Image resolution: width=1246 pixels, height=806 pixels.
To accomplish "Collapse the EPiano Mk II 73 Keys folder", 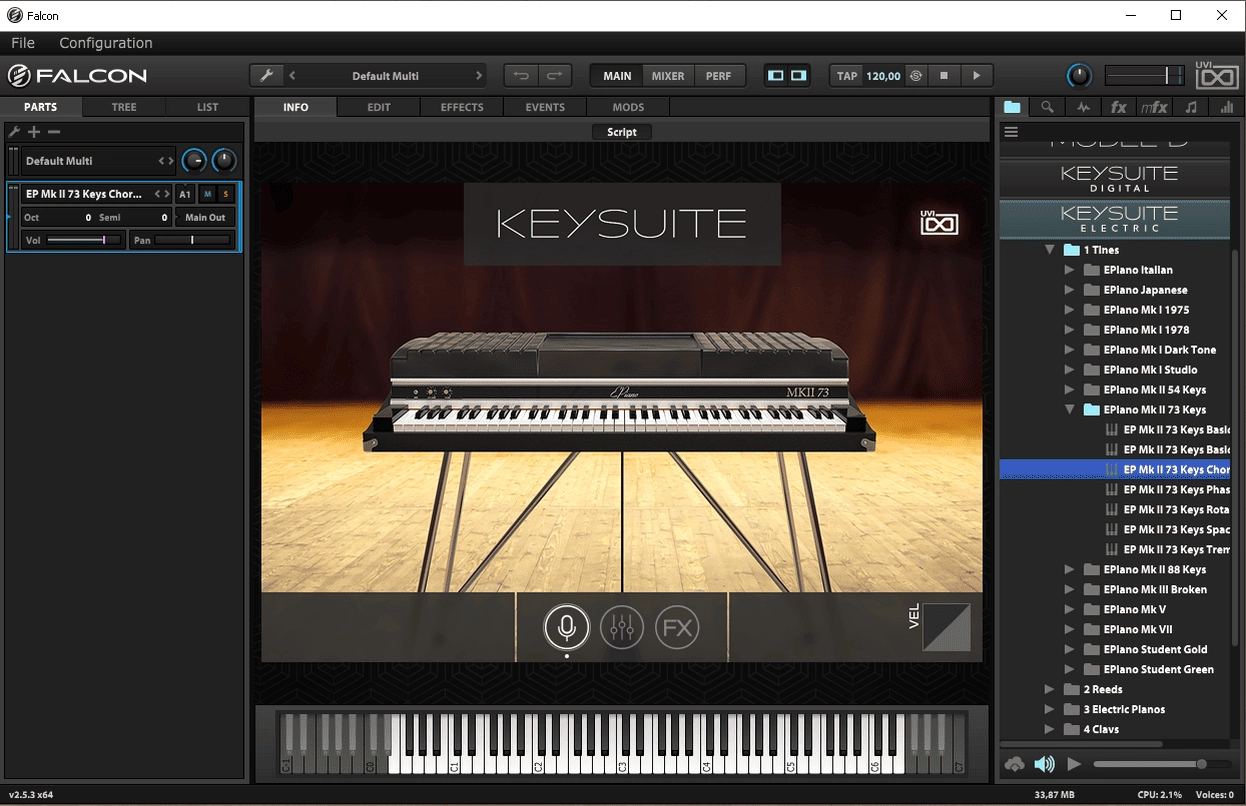I will (1069, 410).
